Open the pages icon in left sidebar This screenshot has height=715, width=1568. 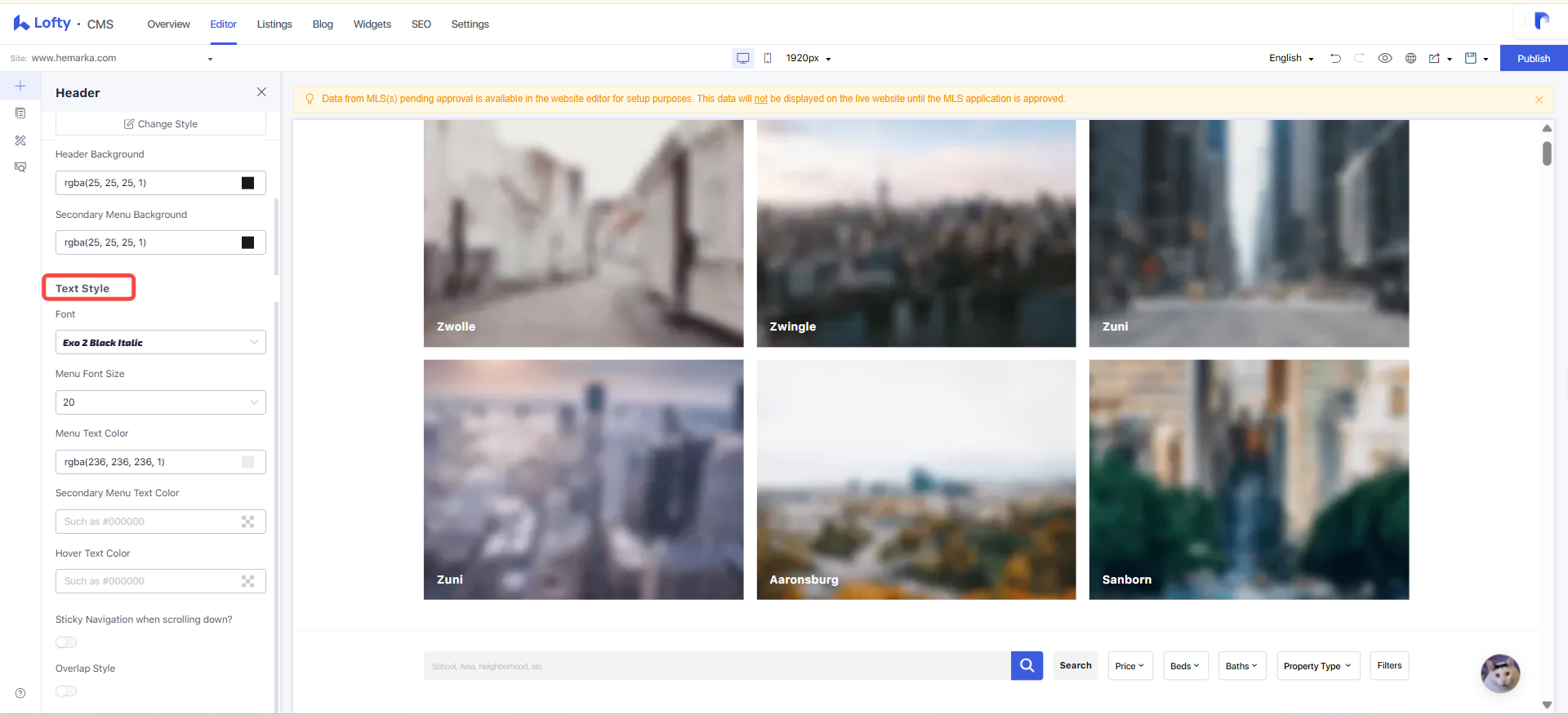[20, 113]
